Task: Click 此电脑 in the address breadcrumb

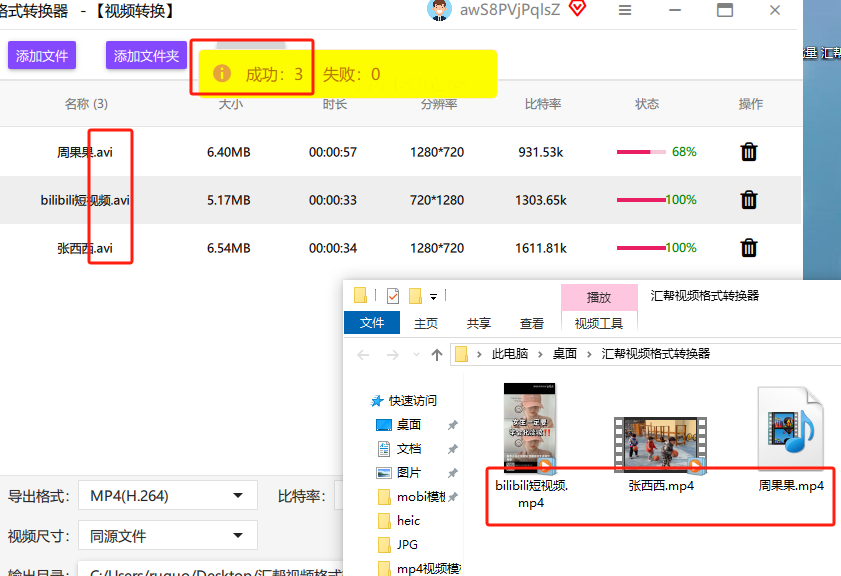Action: point(510,354)
